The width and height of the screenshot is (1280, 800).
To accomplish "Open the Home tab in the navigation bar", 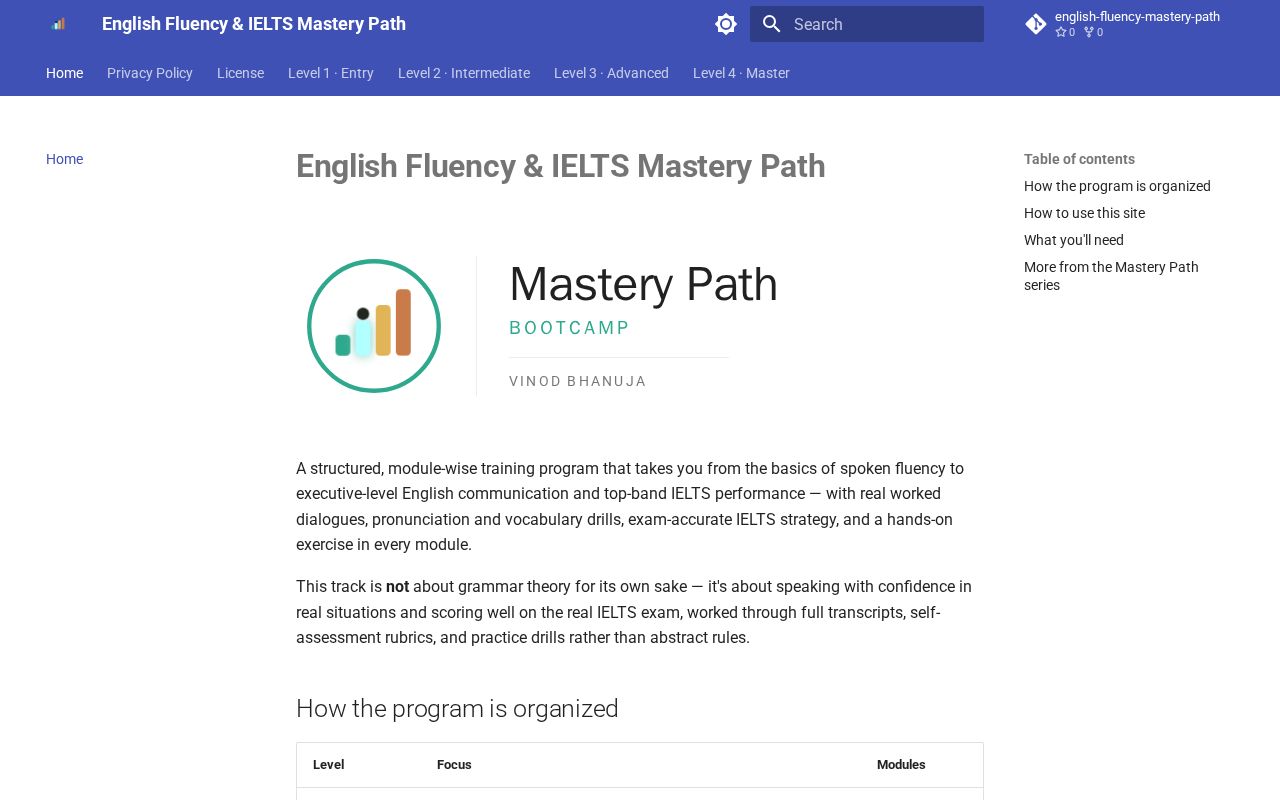I will click(64, 73).
